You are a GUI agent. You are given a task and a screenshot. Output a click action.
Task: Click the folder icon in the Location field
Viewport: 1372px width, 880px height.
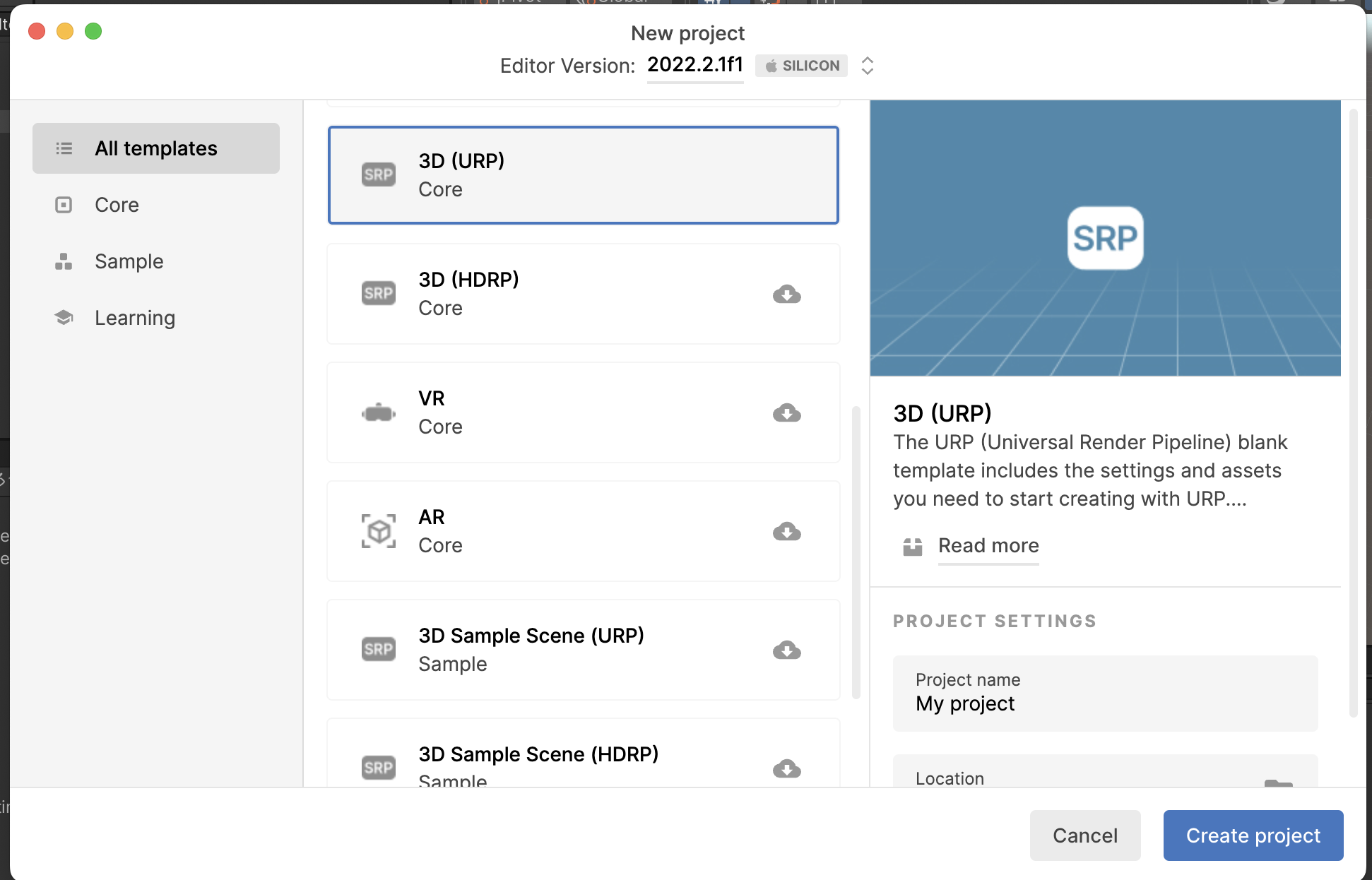coord(1278,783)
